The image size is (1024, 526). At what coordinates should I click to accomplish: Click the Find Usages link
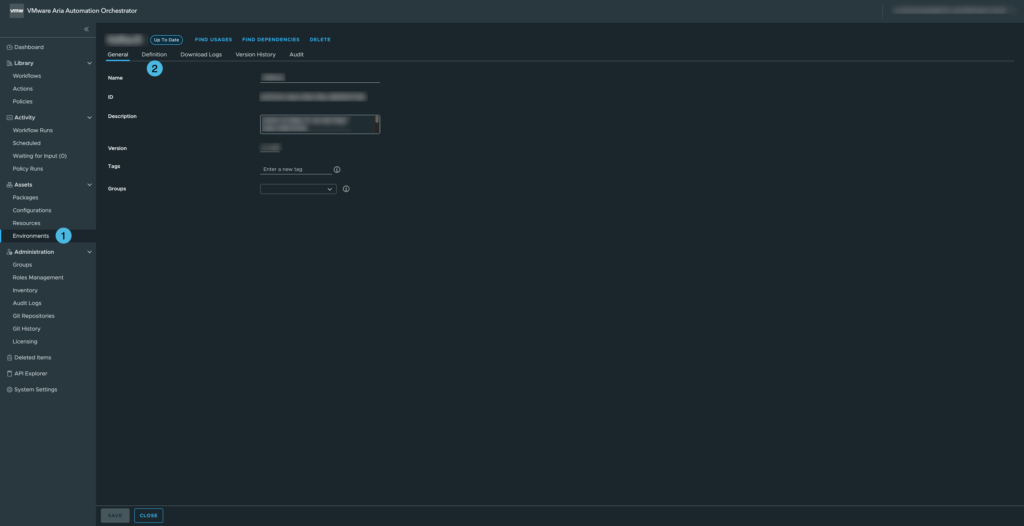coord(213,40)
